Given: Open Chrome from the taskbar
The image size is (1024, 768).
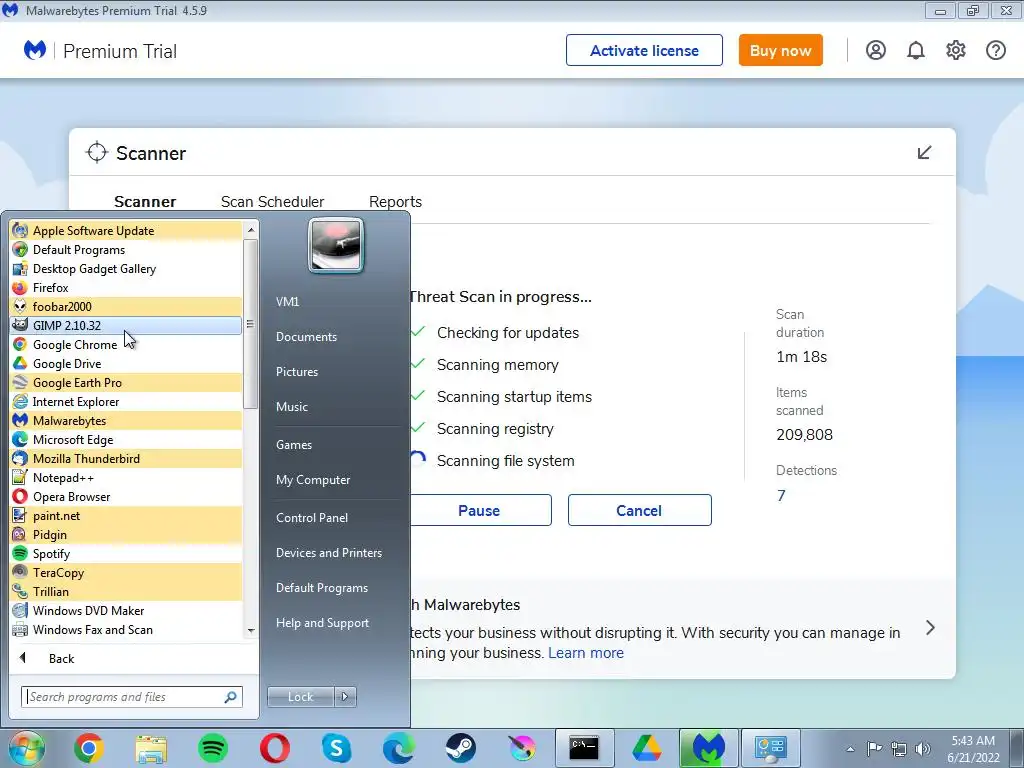Looking at the screenshot, I should 89,748.
